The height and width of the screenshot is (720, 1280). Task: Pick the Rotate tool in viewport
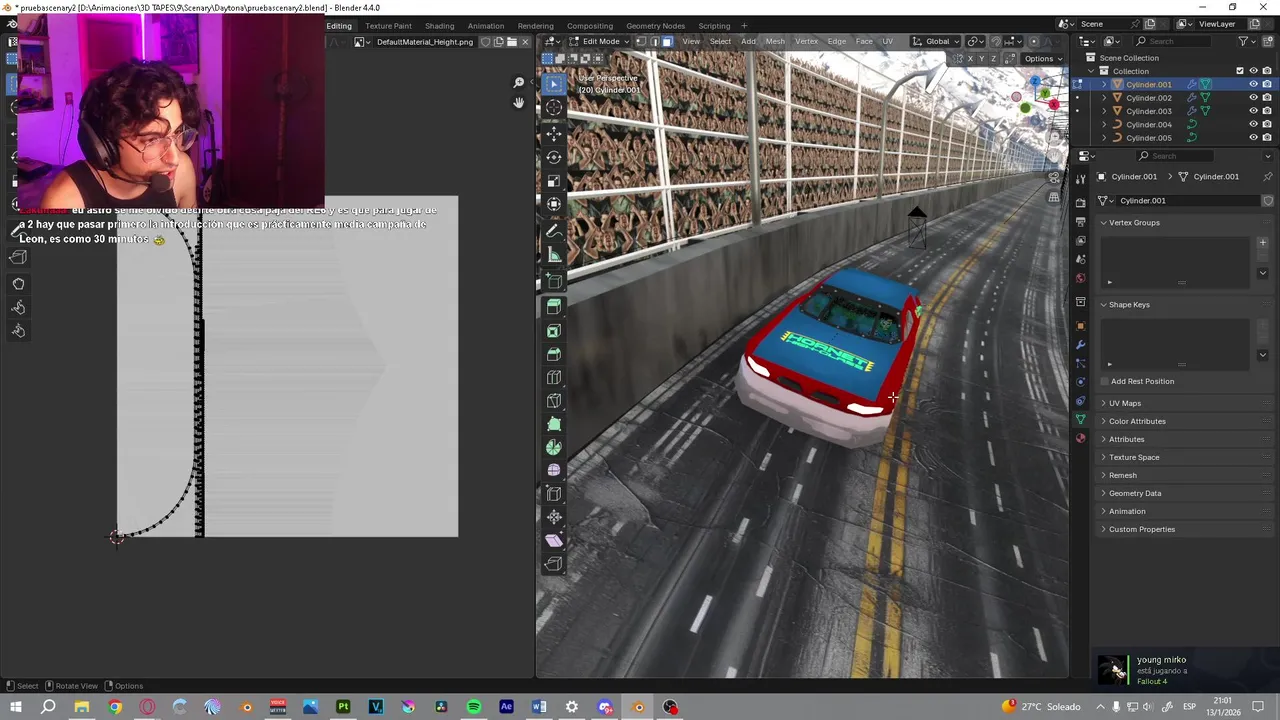coord(554,157)
